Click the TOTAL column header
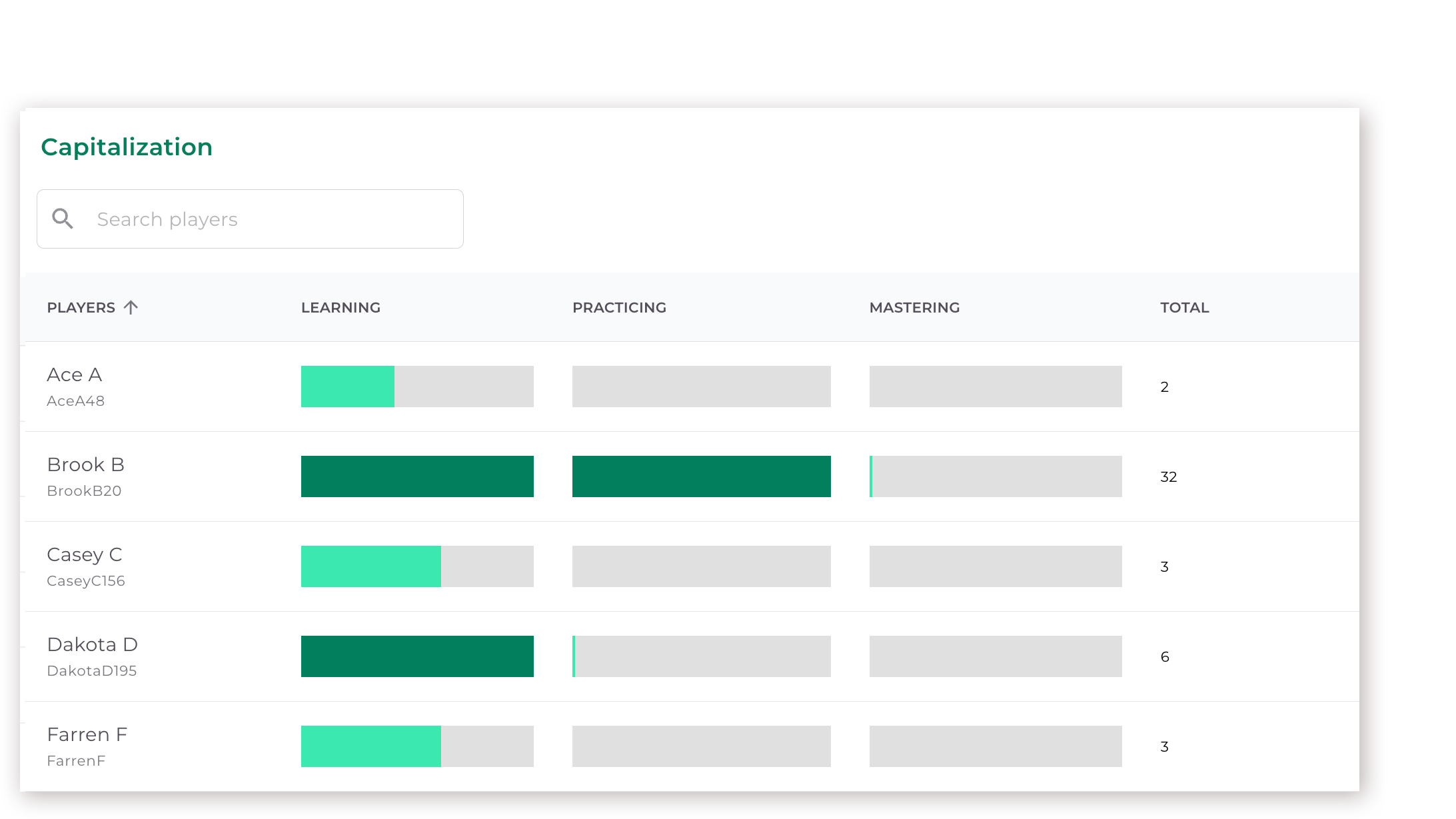Screen dimensions: 1456x819 [1184, 307]
